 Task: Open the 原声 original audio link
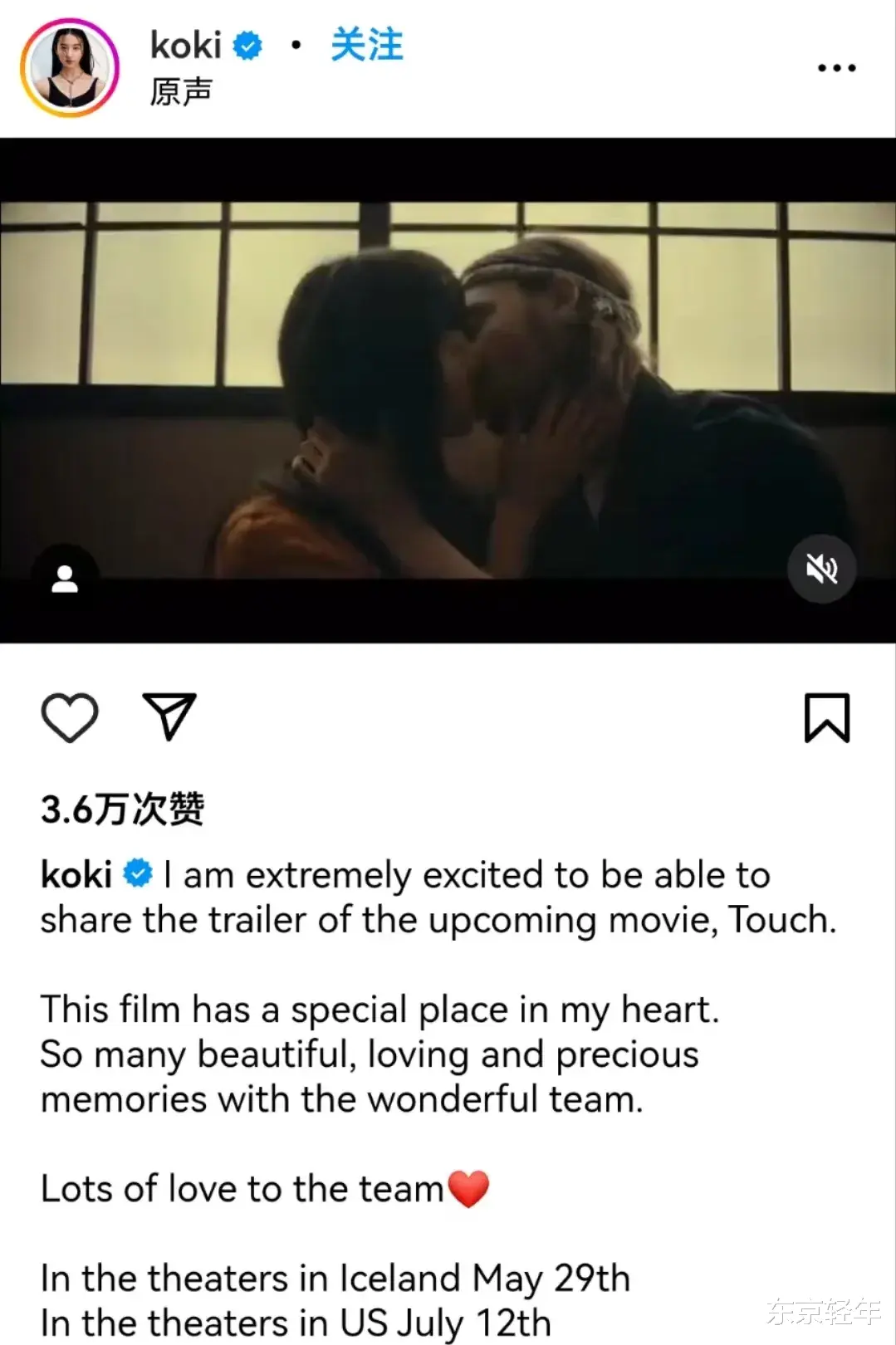coord(181,91)
